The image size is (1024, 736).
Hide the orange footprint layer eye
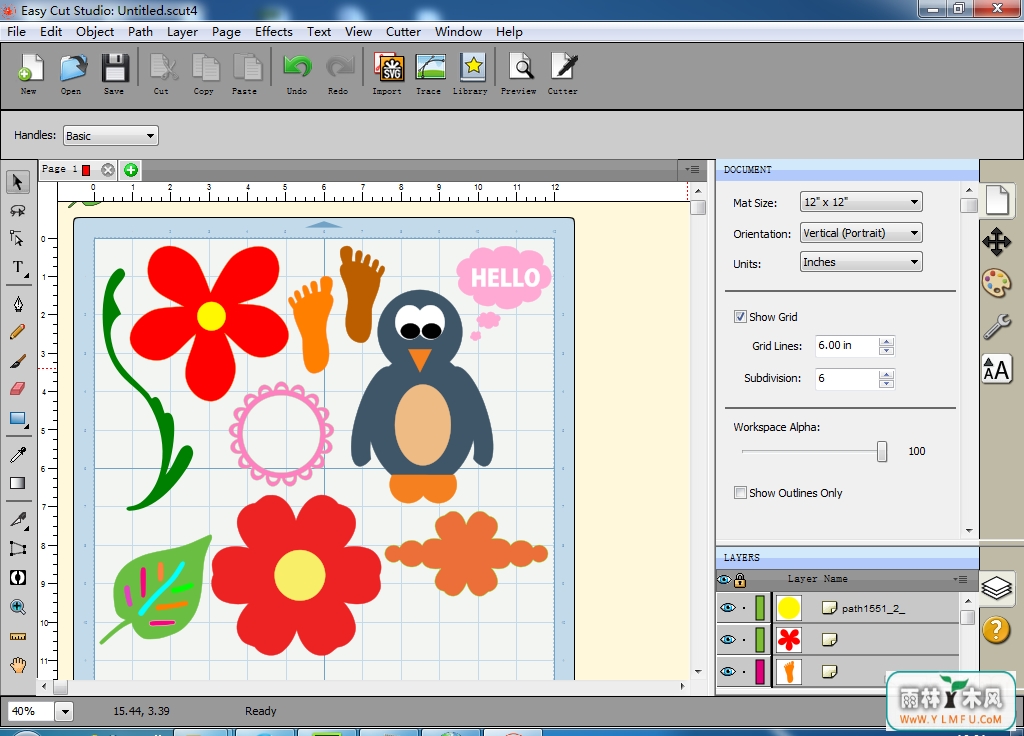728,671
